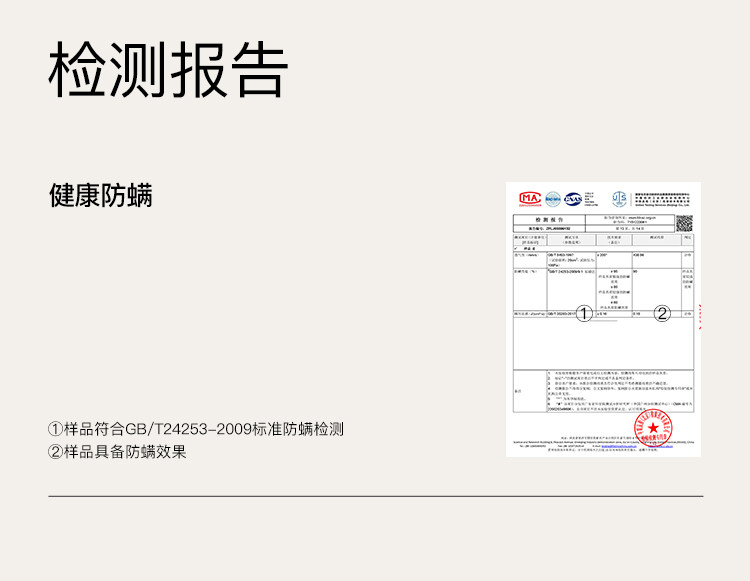Click circled marker 1 on the report
Viewport: 750px width, 581px height.
[x=586, y=313]
